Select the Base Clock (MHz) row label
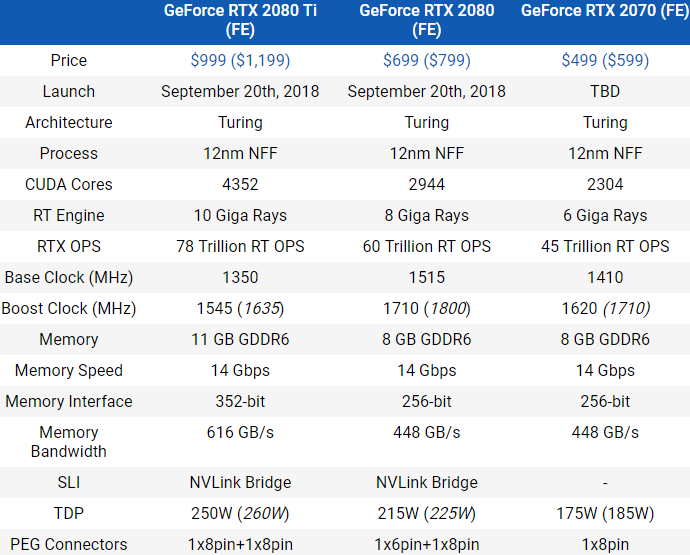Screen dimensions: 690x555 point(69,277)
